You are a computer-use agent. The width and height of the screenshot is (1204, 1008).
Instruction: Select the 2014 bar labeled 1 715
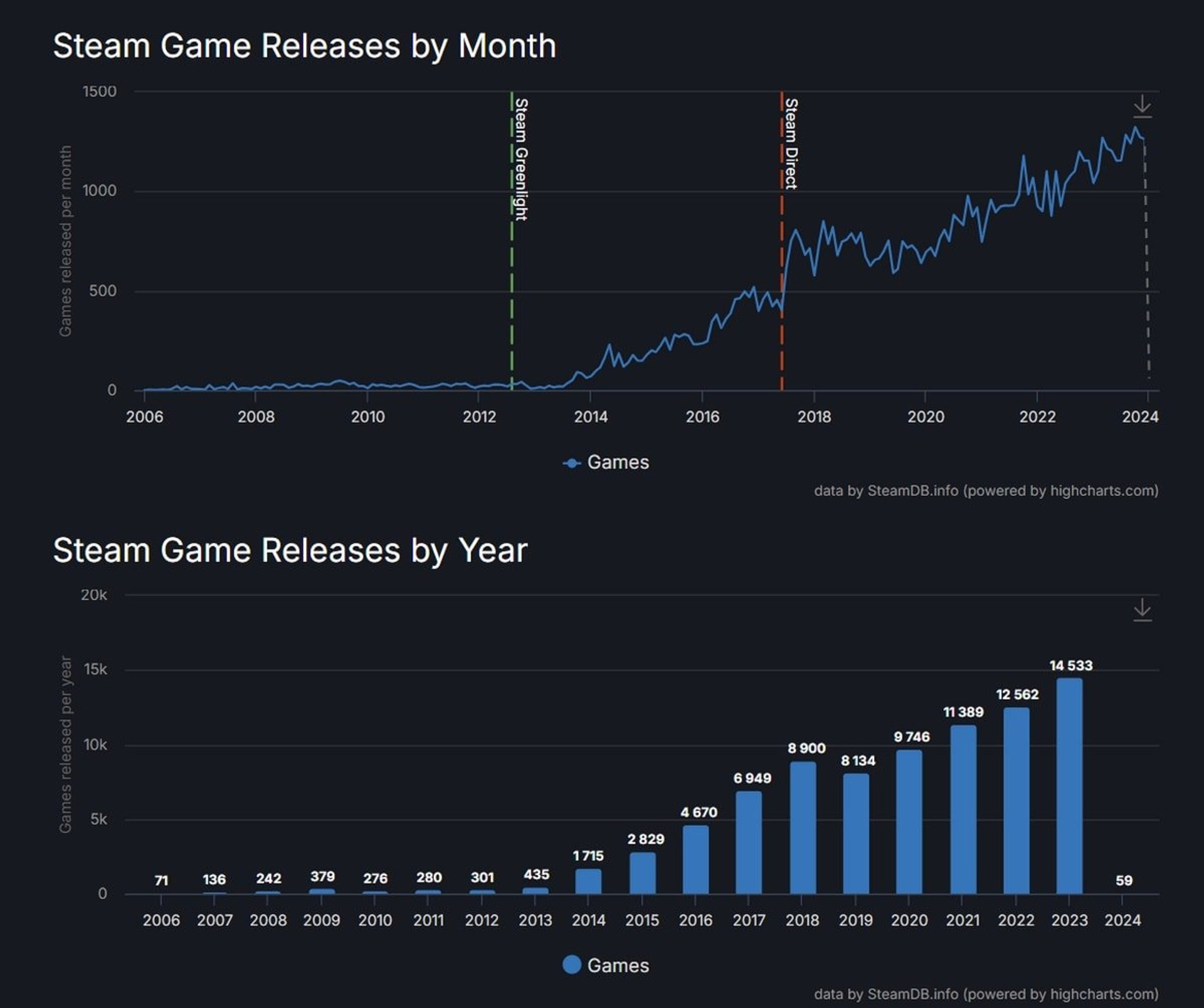[x=588, y=881]
